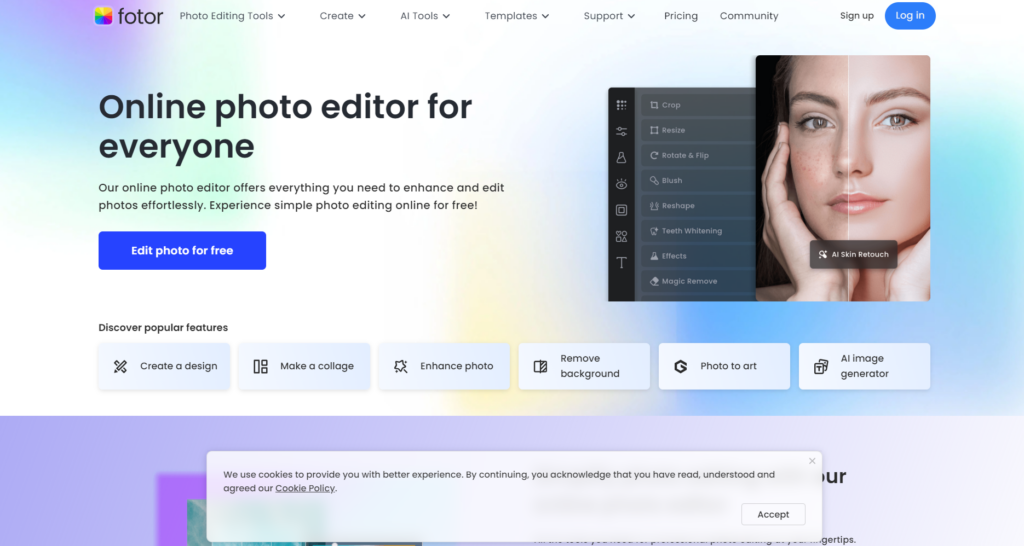Open the Create dropdown menu
This screenshot has height=546, width=1024.
[x=342, y=16]
